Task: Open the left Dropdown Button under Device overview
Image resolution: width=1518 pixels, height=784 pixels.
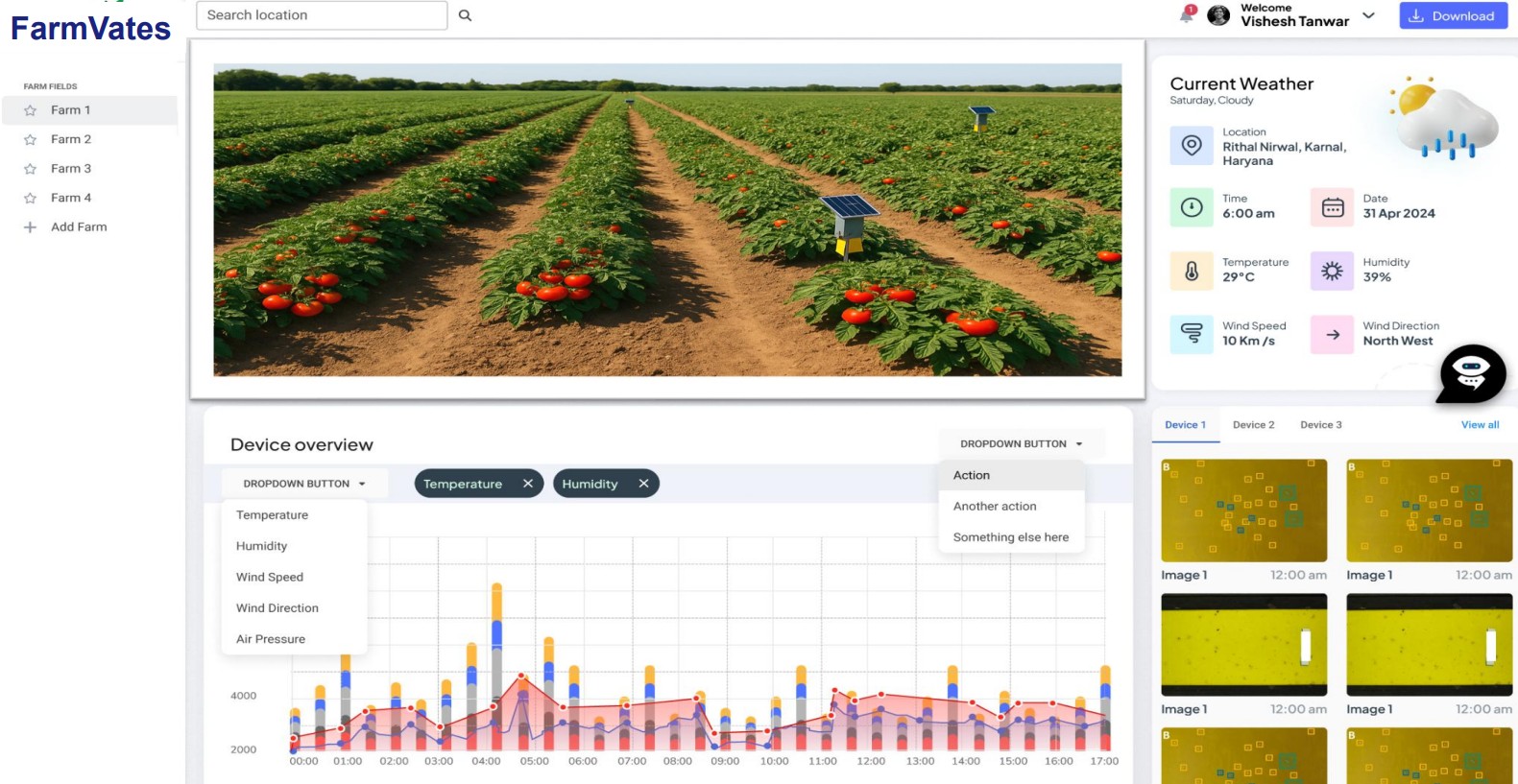Action: [304, 484]
